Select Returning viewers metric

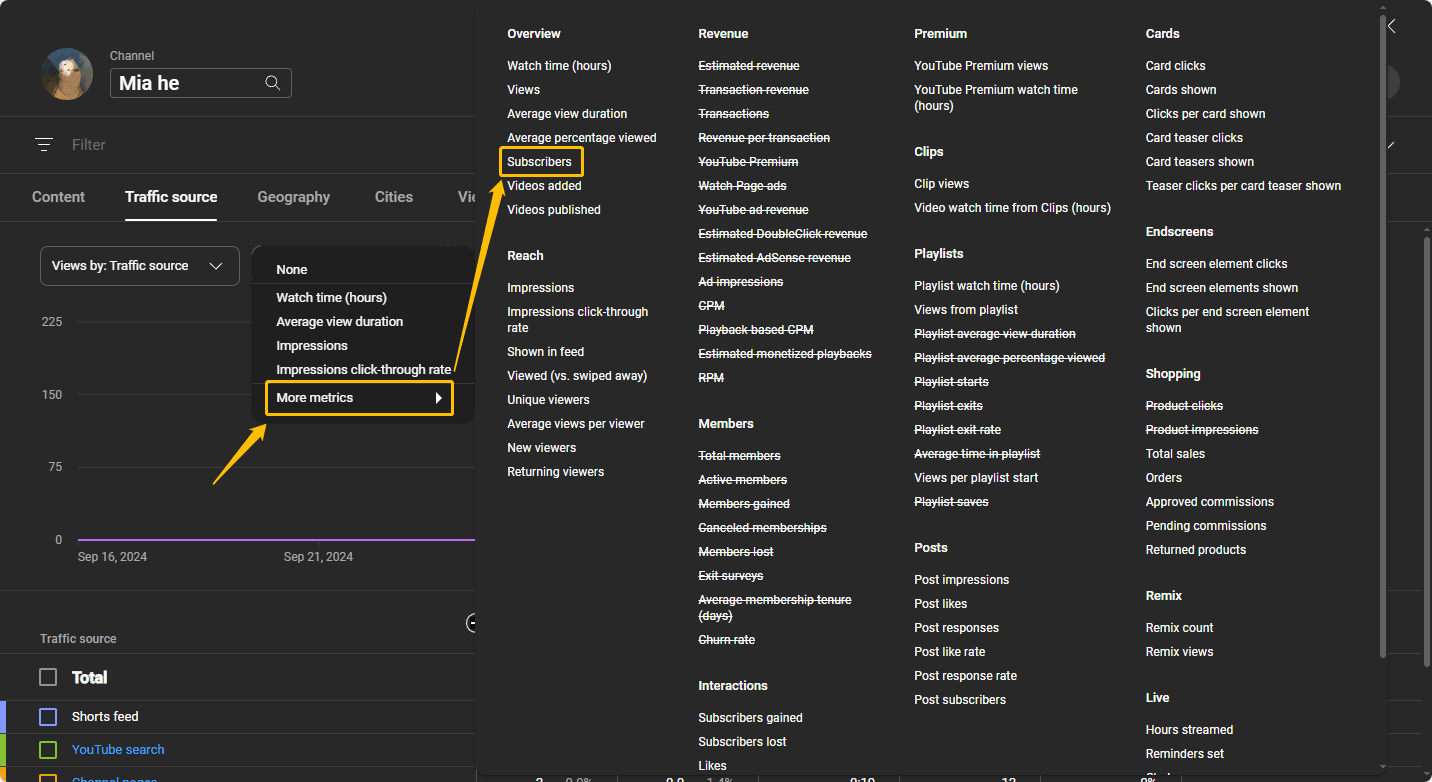click(x=555, y=472)
